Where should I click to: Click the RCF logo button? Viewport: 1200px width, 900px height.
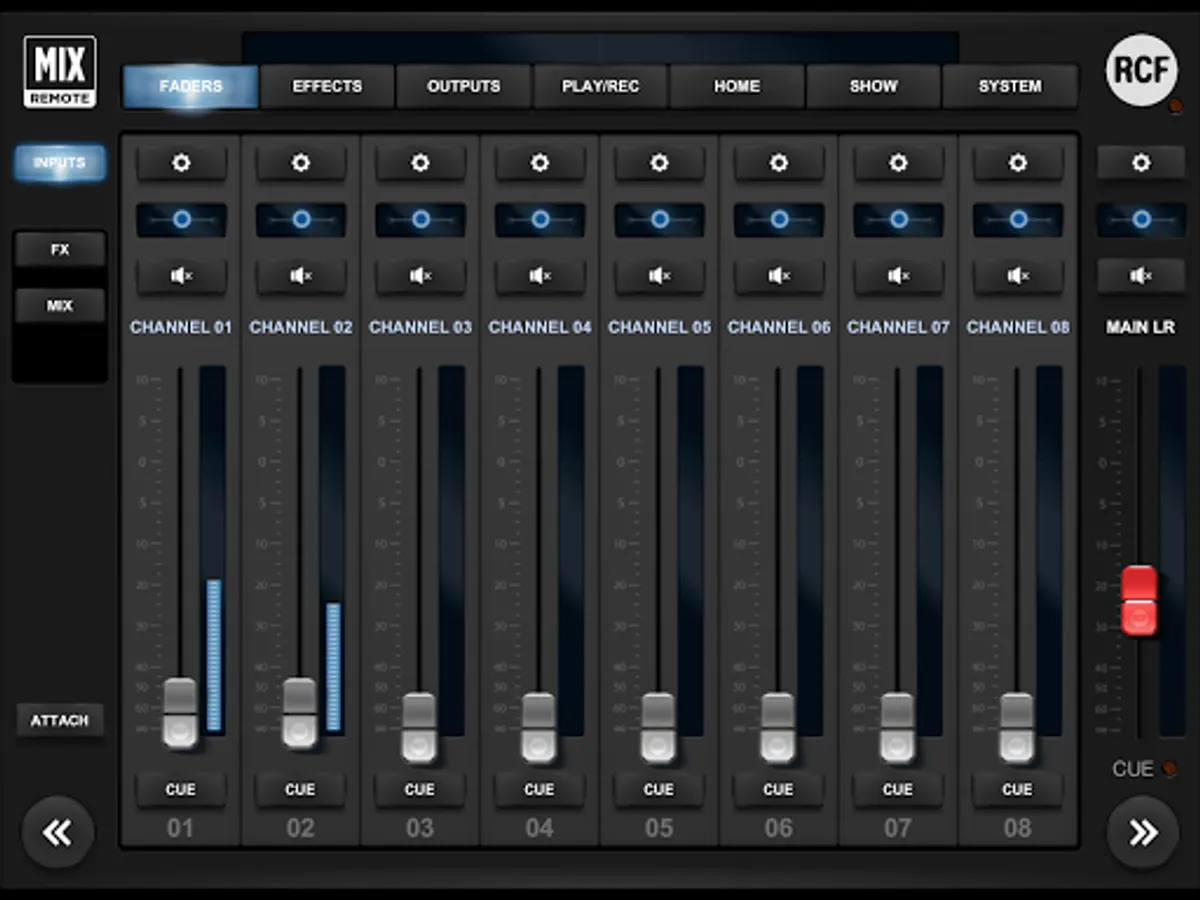click(x=1141, y=70)
